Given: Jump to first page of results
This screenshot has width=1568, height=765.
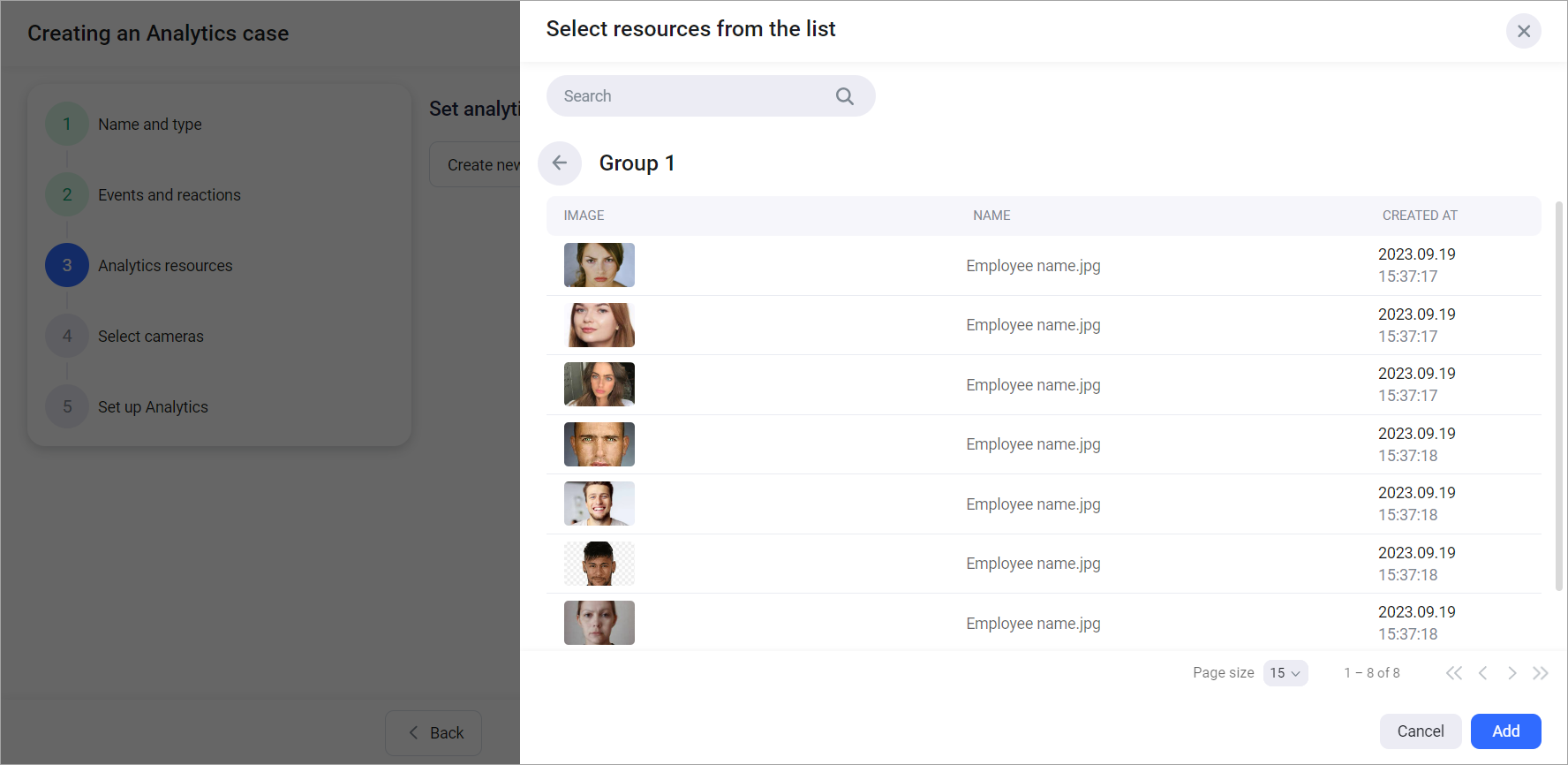Looking at the screenshot, I should click(1453, 673).
